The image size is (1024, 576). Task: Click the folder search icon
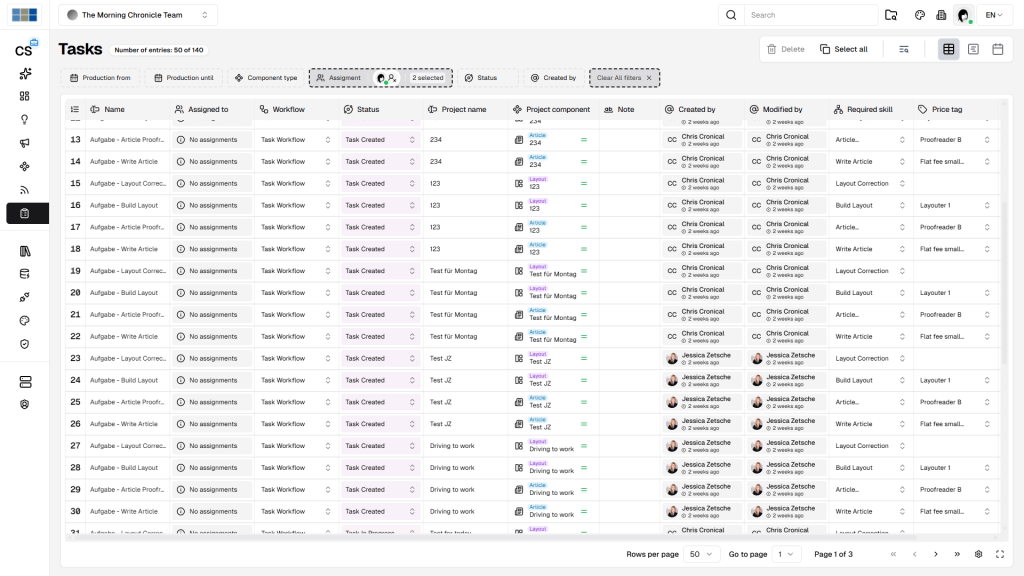891,15
